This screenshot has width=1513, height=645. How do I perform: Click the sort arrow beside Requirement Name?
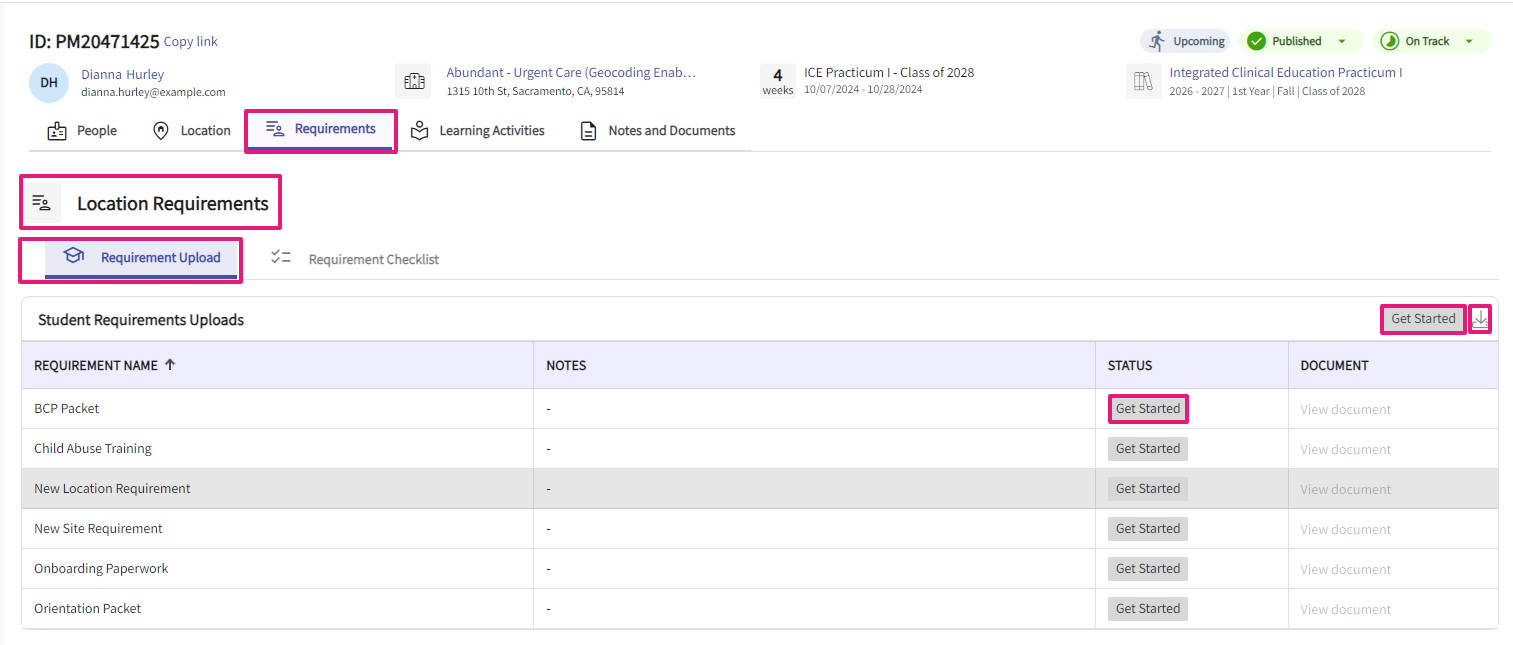coord(170,365)
